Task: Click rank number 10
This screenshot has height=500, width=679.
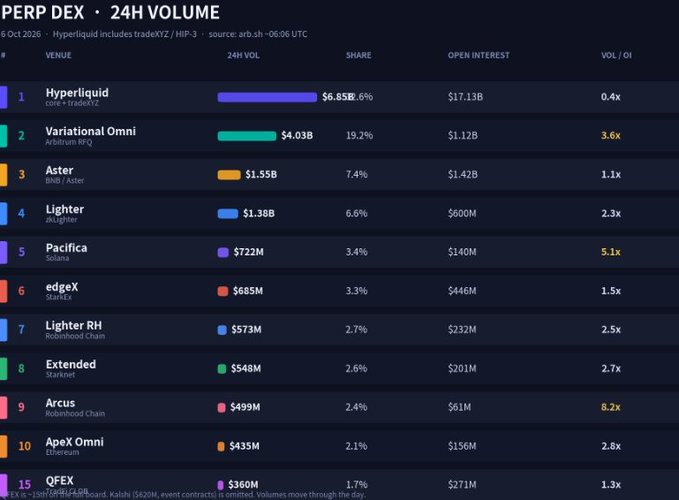Action: coord(24,446)
